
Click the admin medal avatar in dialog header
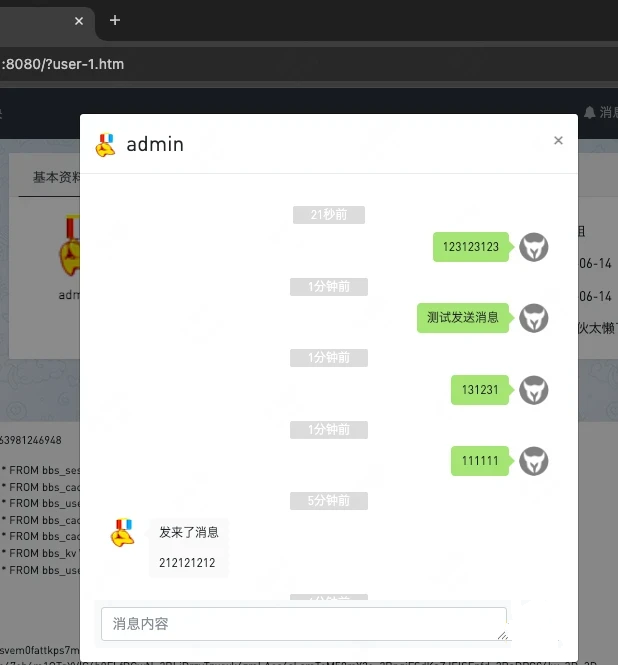point(106,145)
